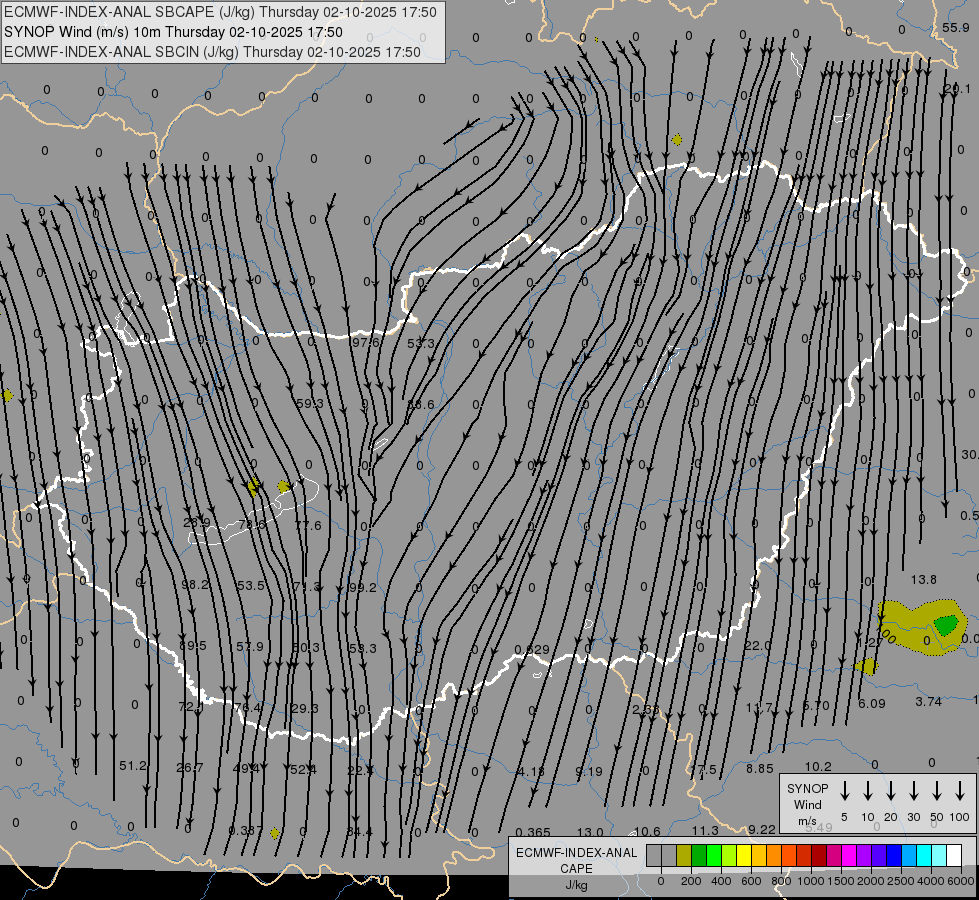Select the white 6000 J/kg legend swatch
Screen dimensions: 979x900
point(954,856)
